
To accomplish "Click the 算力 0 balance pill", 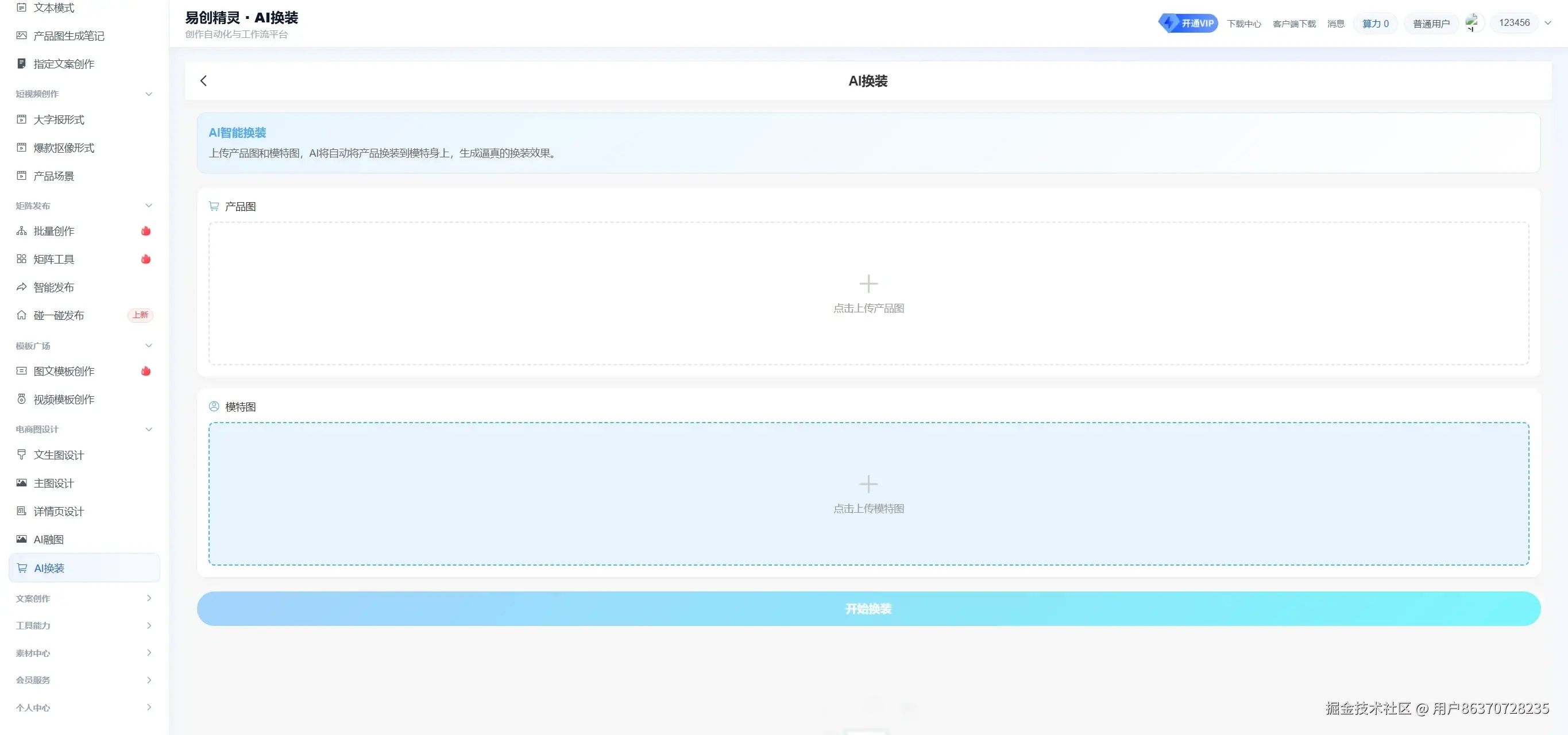I will (x=1375, y=24).
